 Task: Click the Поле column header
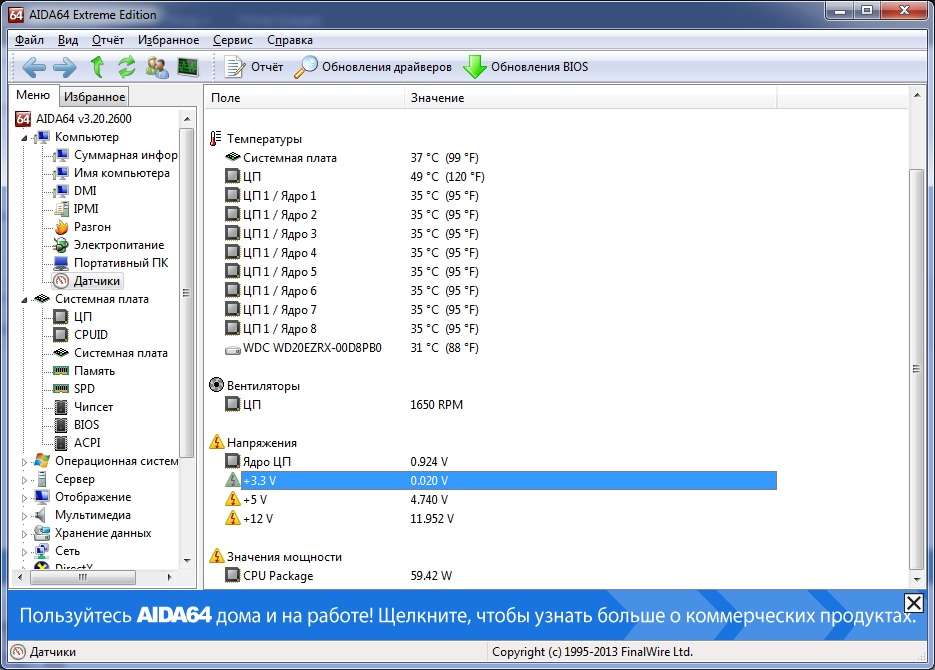coord(305,98)
